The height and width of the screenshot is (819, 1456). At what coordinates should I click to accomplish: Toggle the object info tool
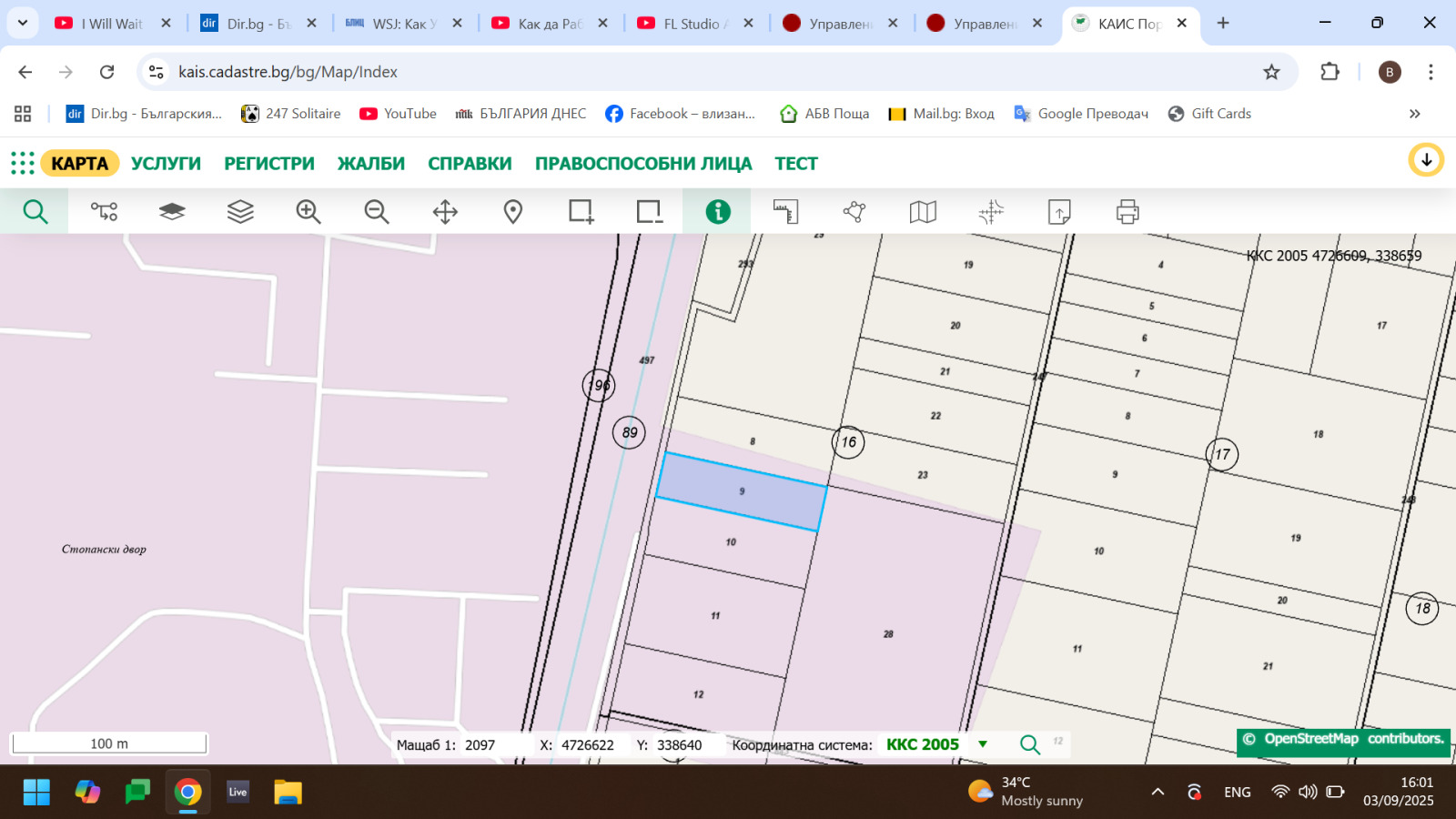(718, 212)
